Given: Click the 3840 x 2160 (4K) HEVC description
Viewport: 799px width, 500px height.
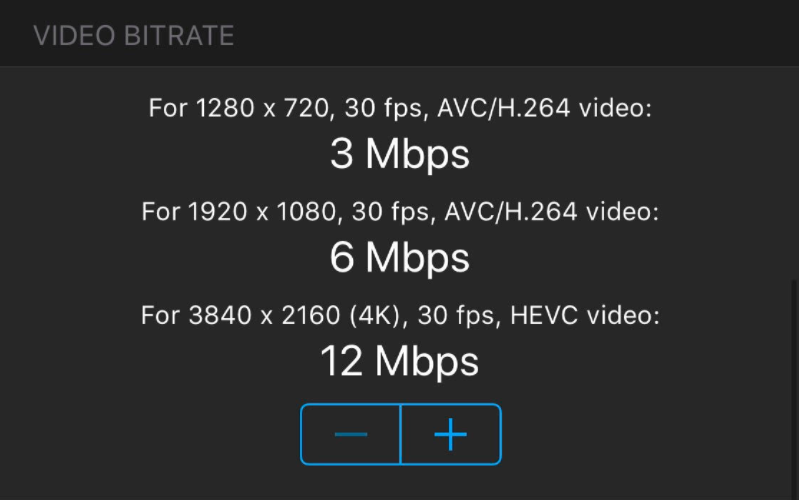Looking at the screenshot, I should pyautogui.click(x=400, y=316).
